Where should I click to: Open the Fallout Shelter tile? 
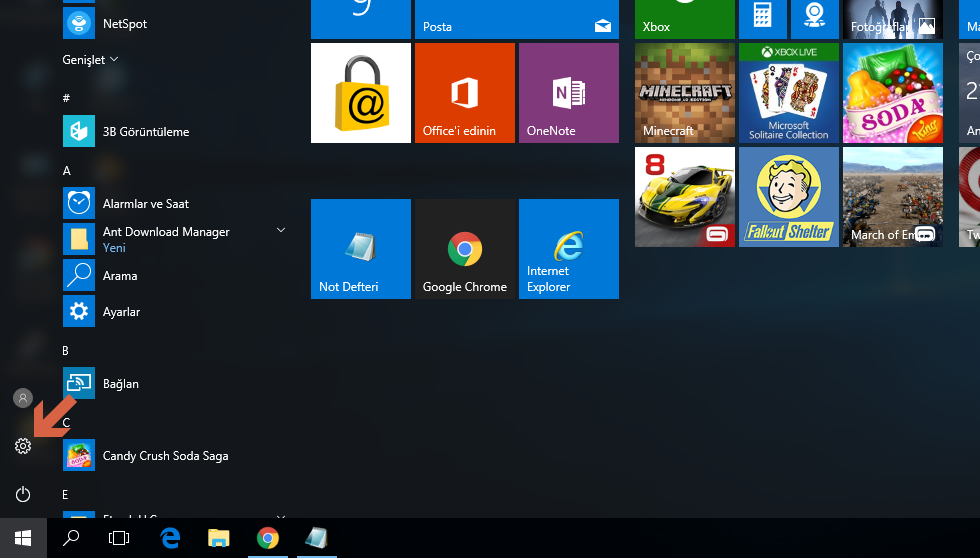tap(789, 197)
